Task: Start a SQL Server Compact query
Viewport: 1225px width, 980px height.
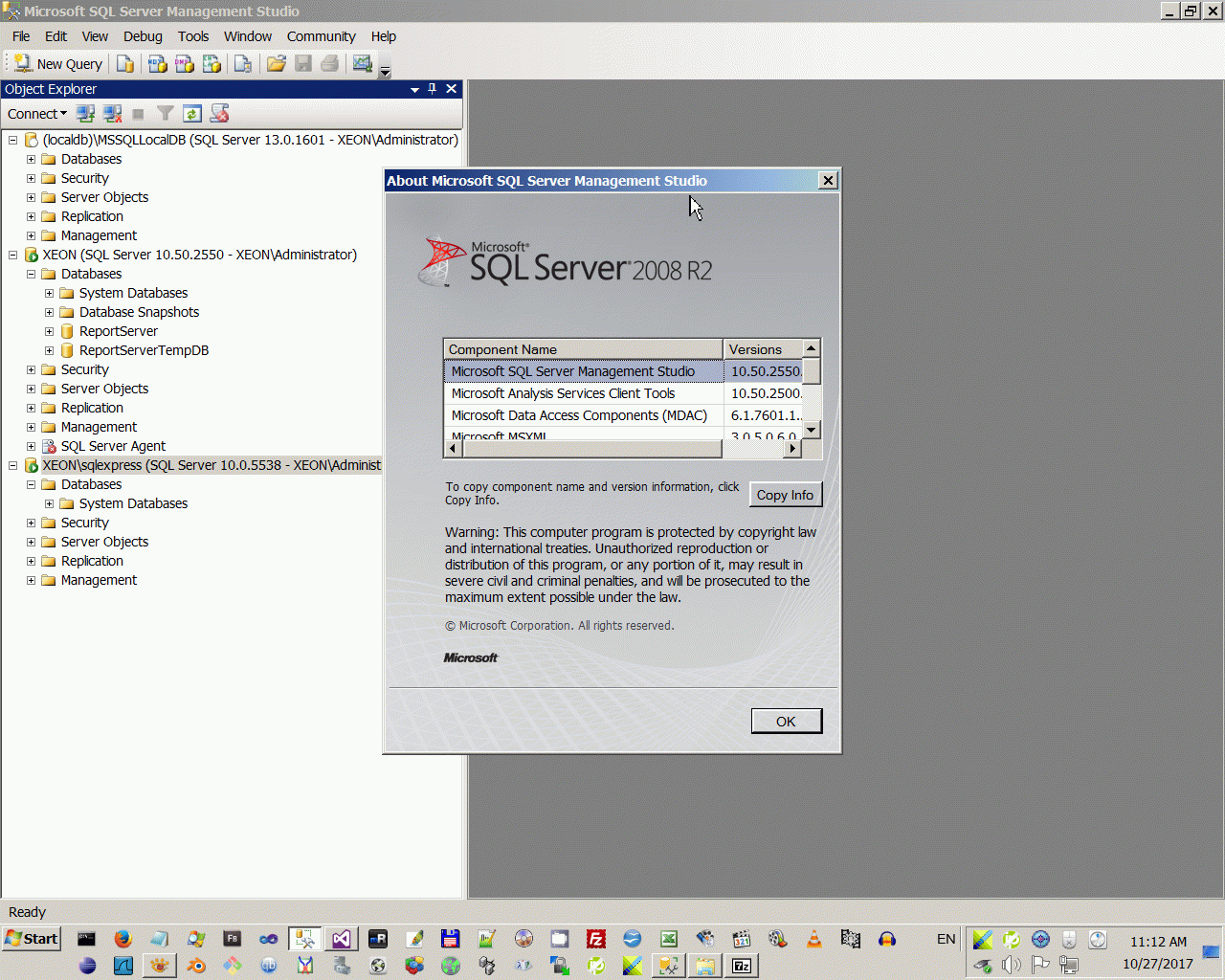Action: (243, 64)
